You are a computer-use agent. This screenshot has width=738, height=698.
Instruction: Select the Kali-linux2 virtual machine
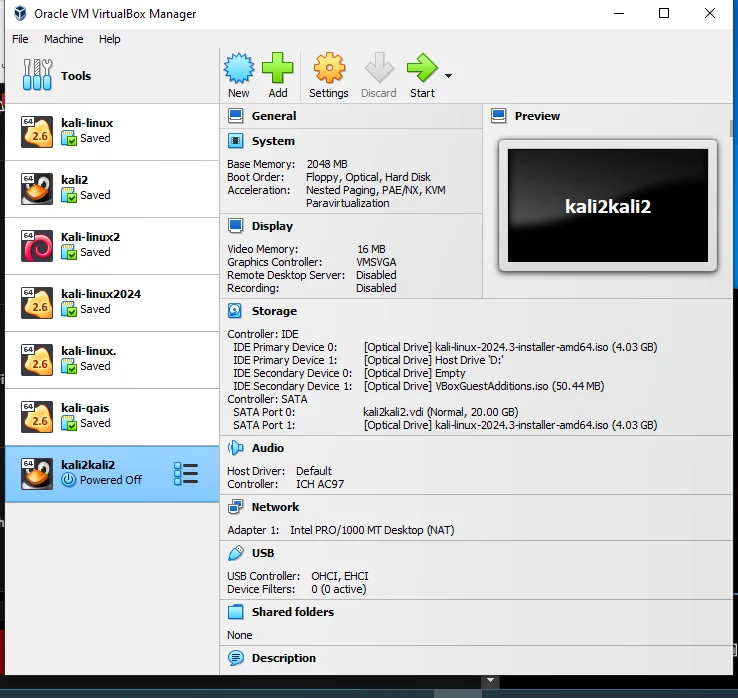pyautogui.click(x=112, y=246)
